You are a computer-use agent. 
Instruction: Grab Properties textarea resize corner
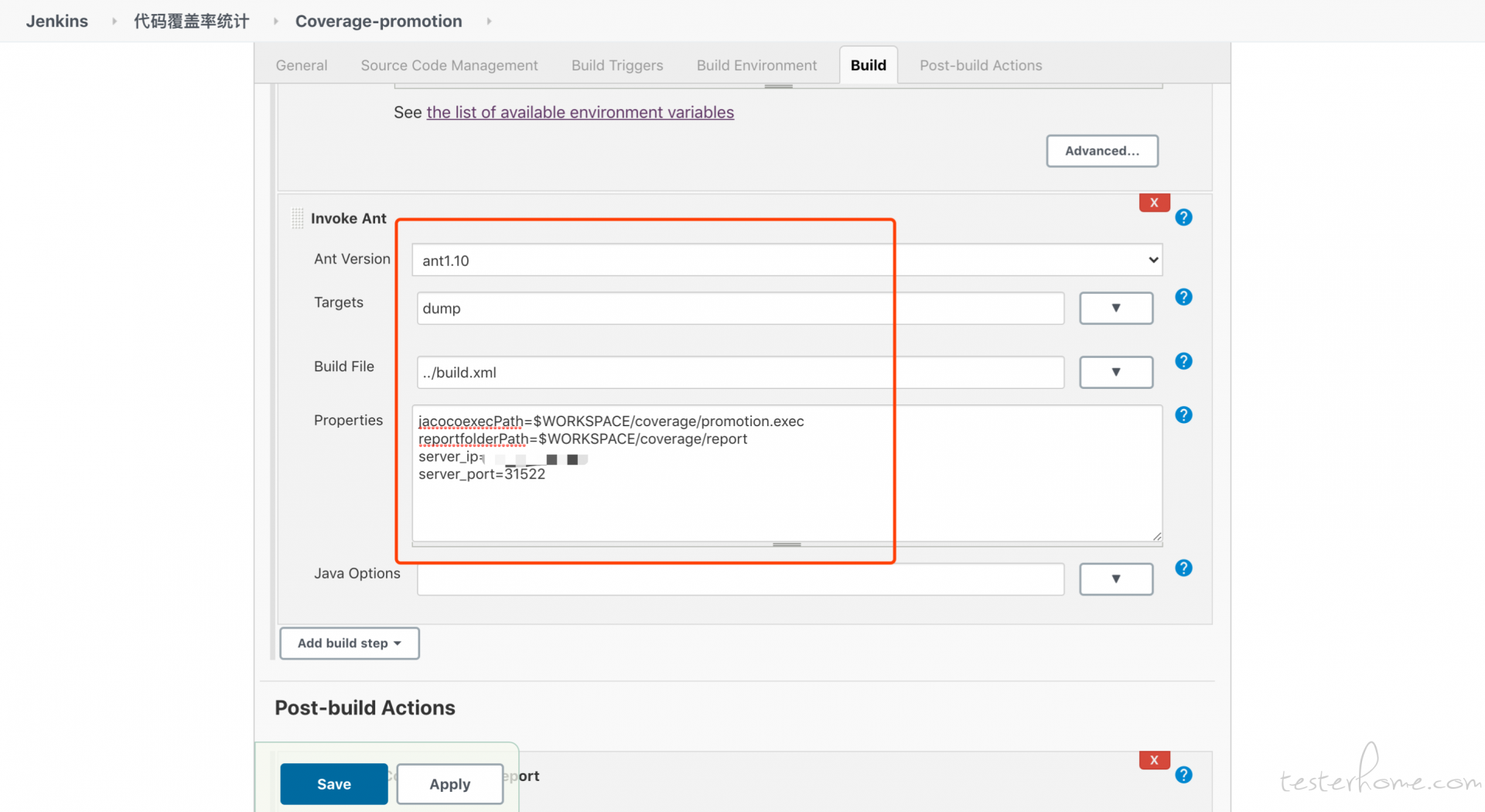1156,536
